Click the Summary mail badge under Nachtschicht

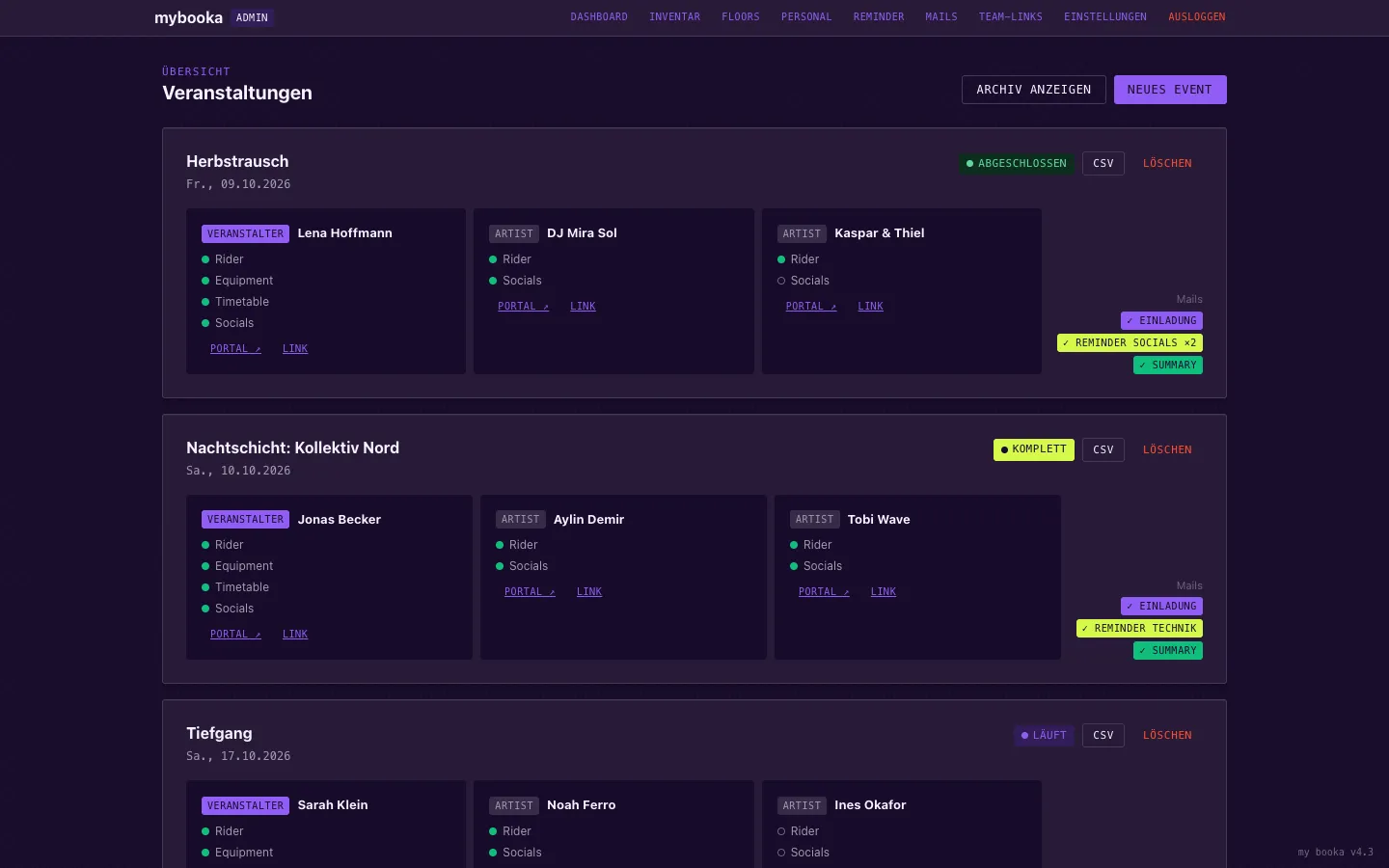[1168, 651]
